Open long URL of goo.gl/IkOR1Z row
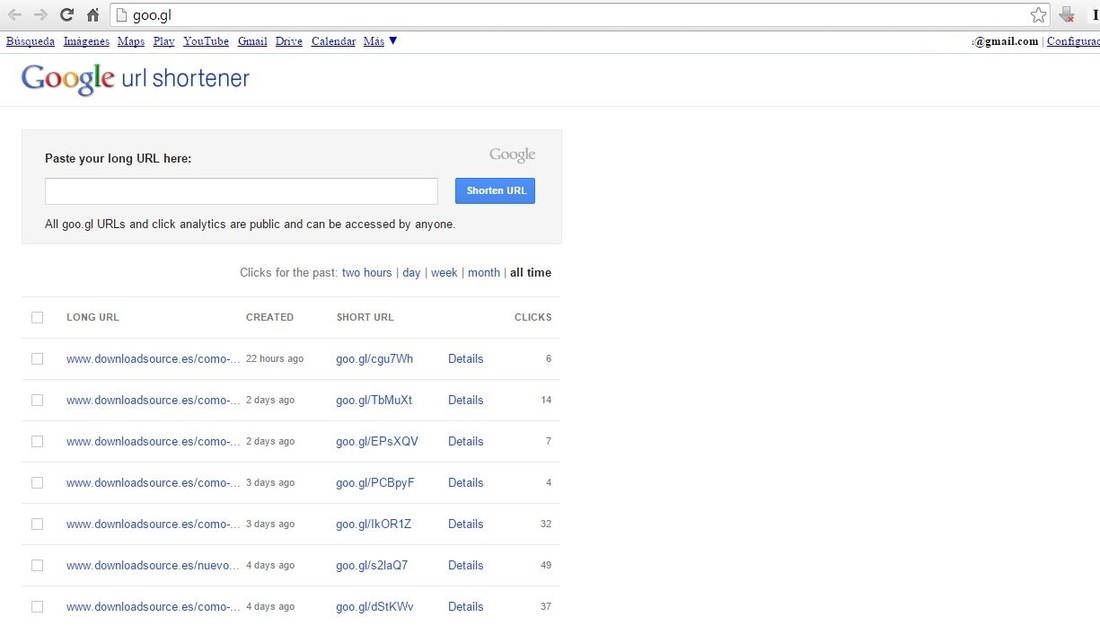This screenshot has height=626, width=1100. (x=153, y=524)
